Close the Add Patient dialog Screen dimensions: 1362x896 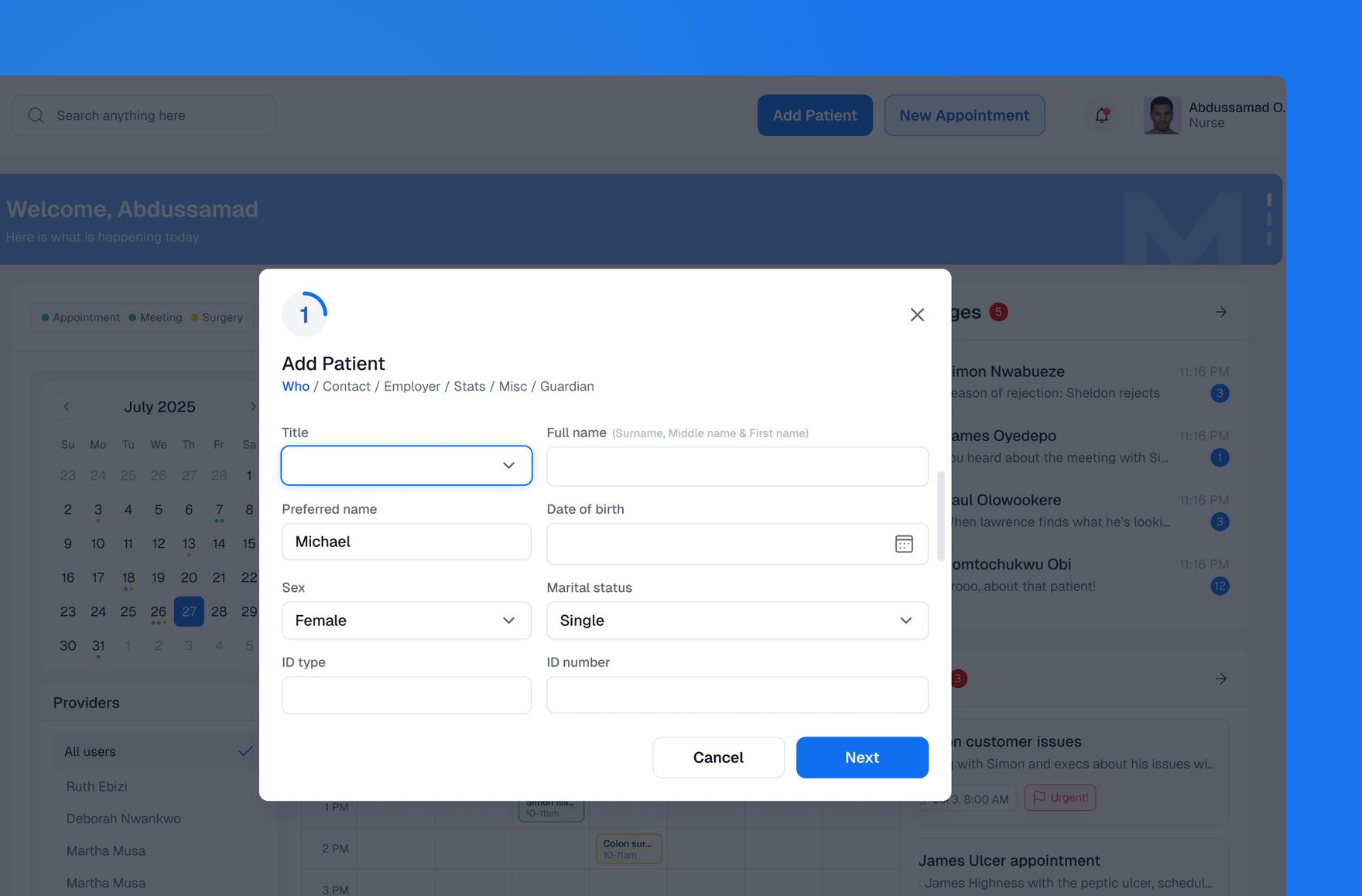click(x=917, y=314)
